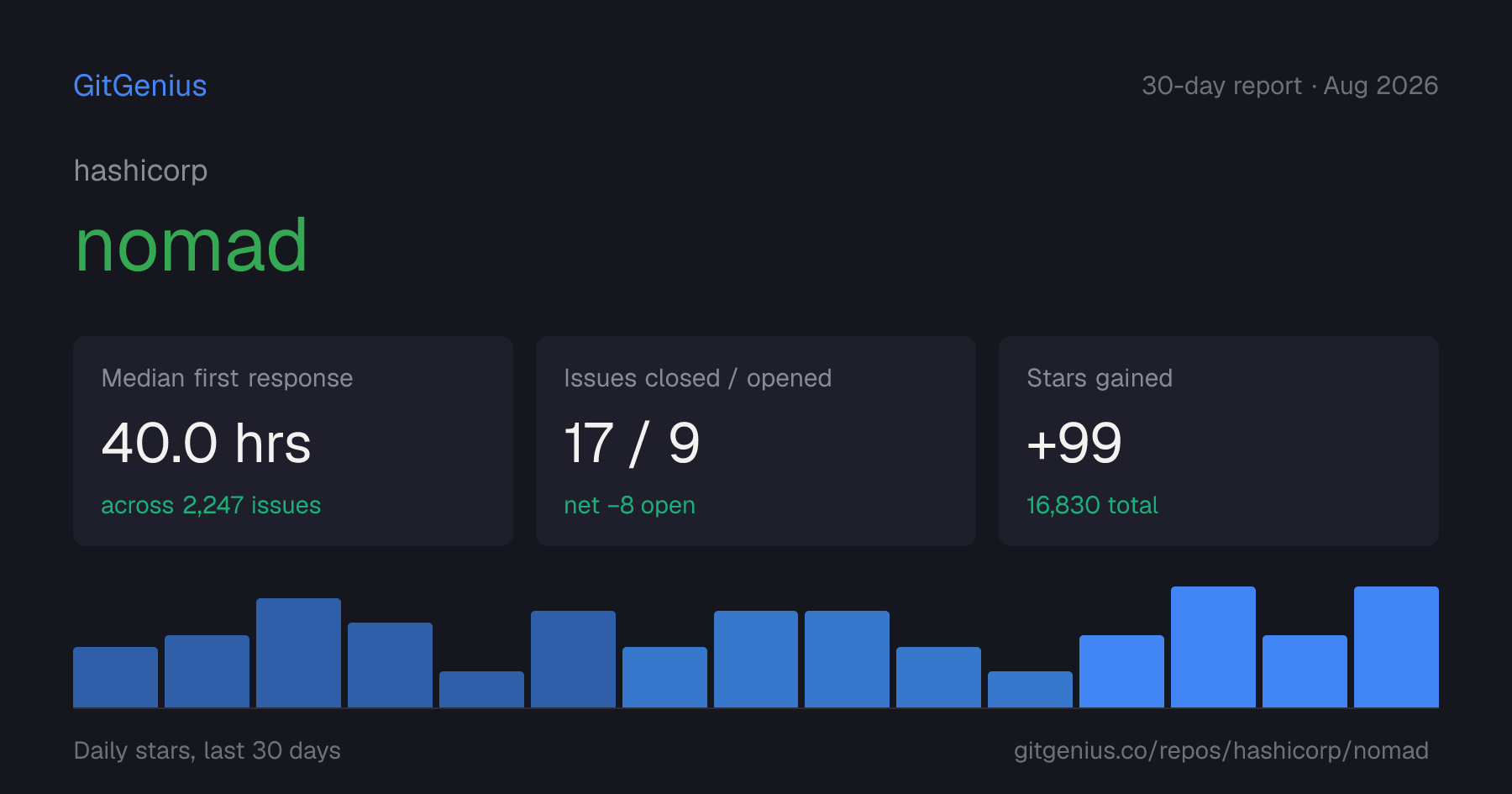Click the "Daily stars, last 30 days" caption

207,750
